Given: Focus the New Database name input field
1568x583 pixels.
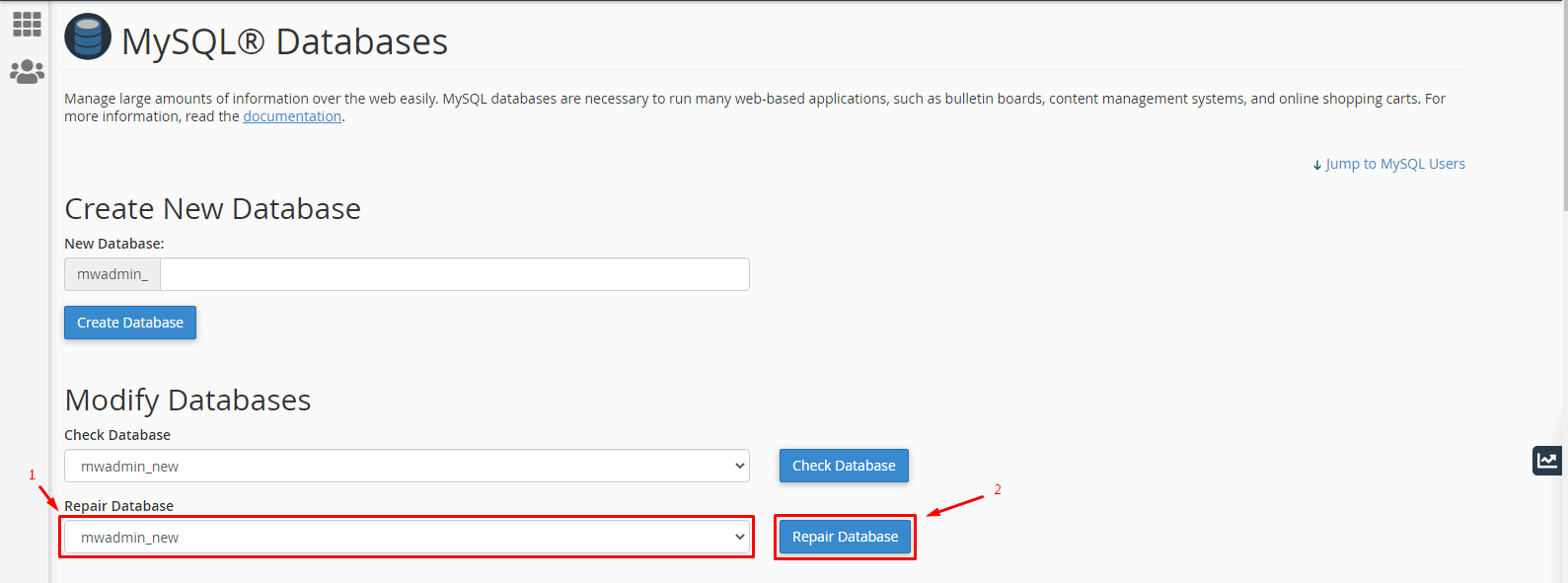Looking at the screenshot, I should (x=455, y=274).
